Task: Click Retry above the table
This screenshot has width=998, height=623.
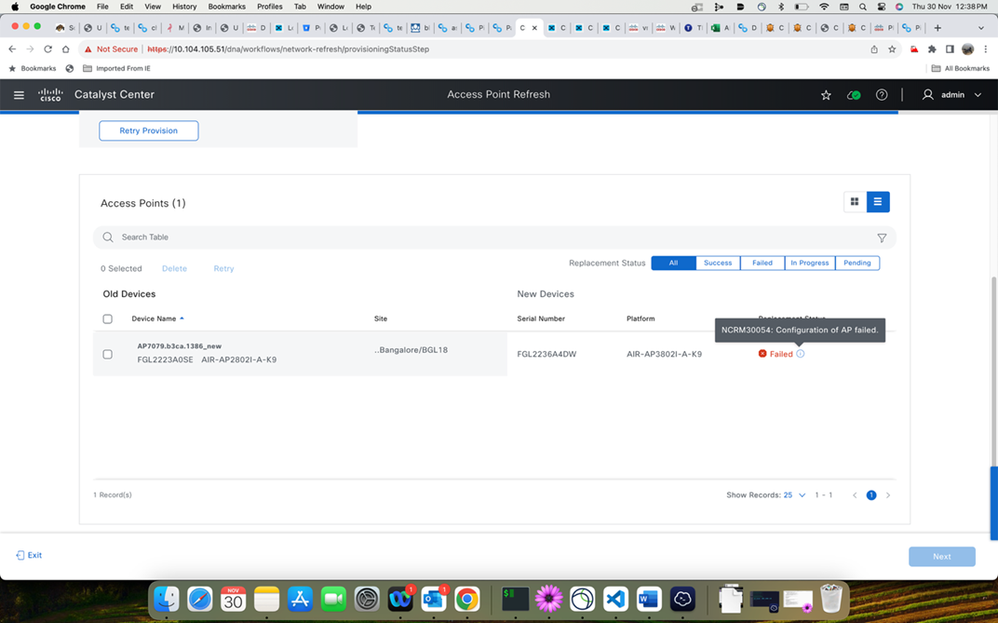Action: click(223, 269)
